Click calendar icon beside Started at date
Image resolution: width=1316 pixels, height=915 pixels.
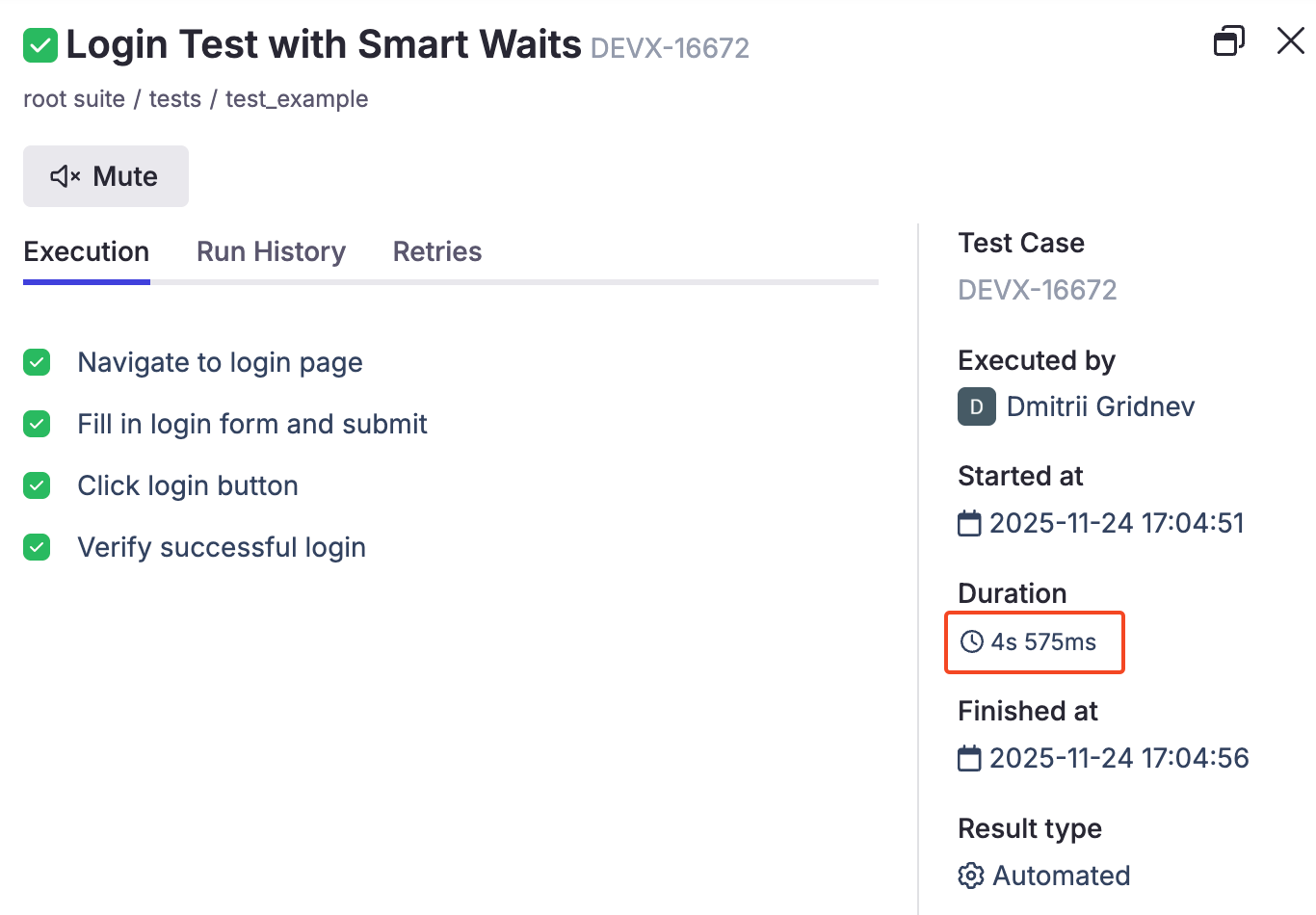969,524
